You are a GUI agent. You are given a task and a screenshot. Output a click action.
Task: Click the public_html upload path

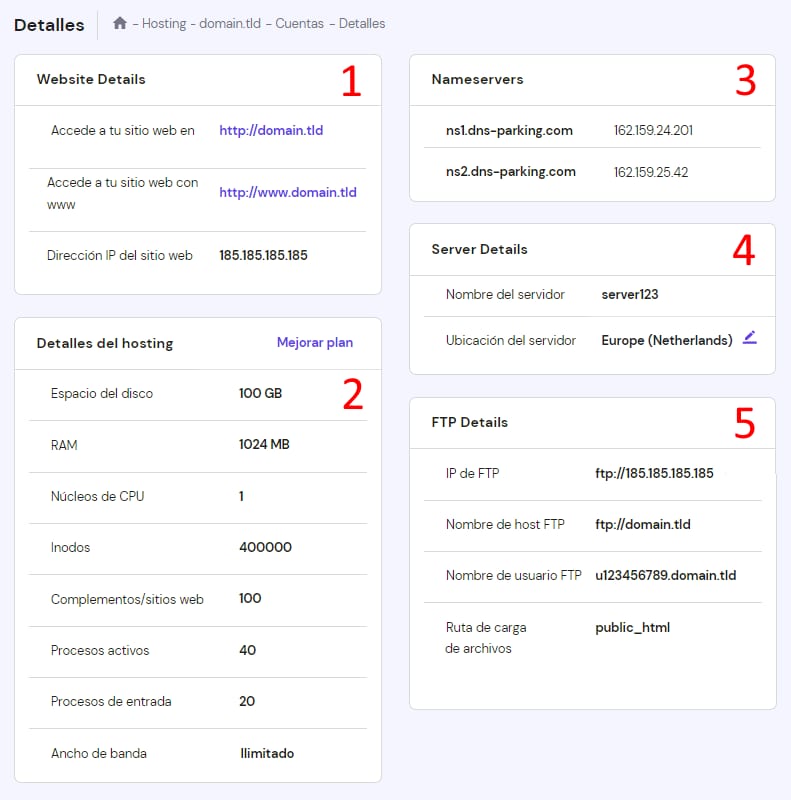tap(632, 628)
